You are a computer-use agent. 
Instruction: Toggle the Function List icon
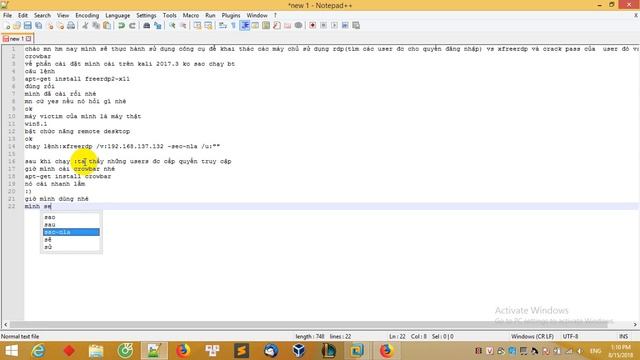(277, 26)
